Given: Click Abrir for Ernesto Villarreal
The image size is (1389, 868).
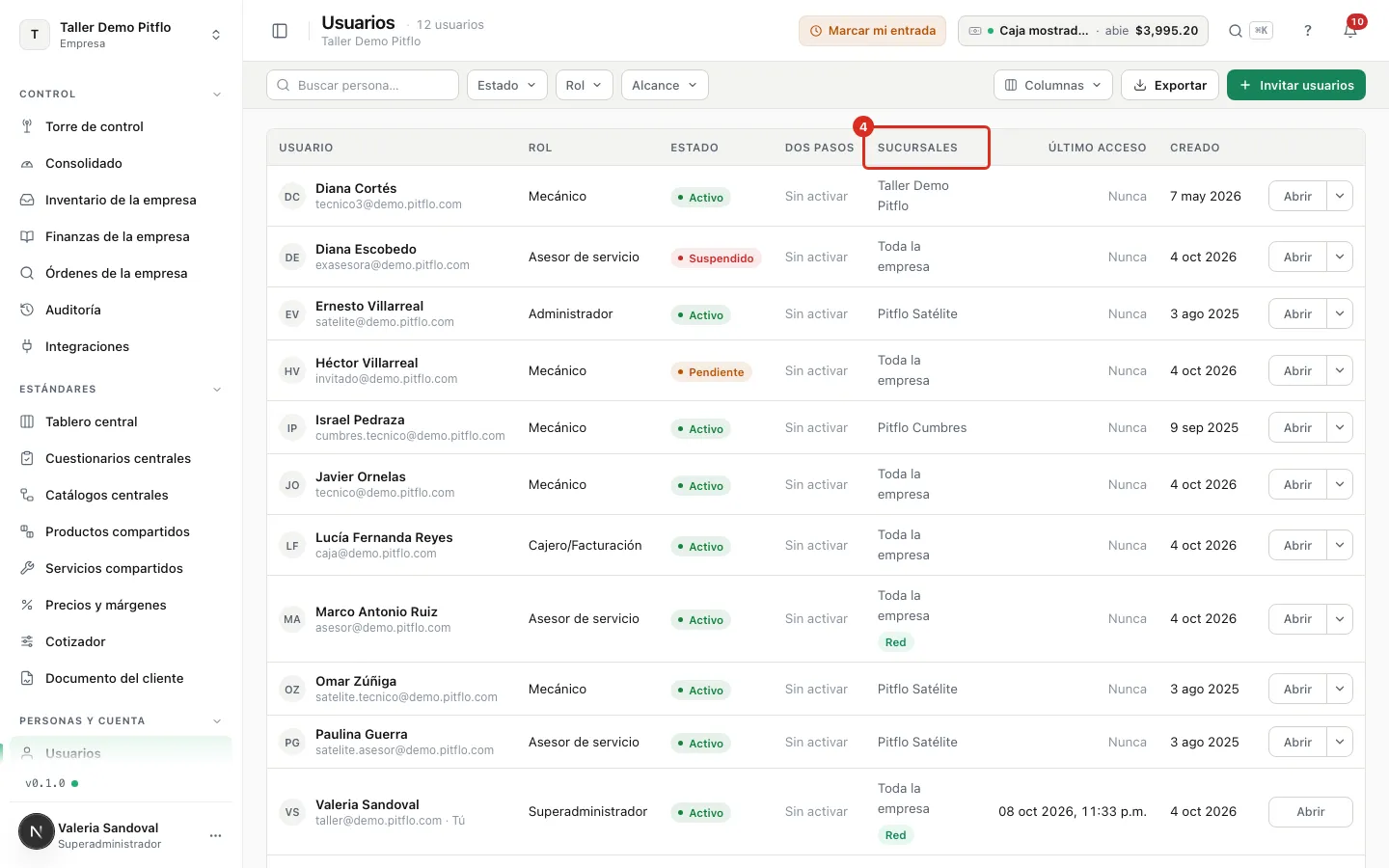Looking at the screenshot, I should (1297, 313).
